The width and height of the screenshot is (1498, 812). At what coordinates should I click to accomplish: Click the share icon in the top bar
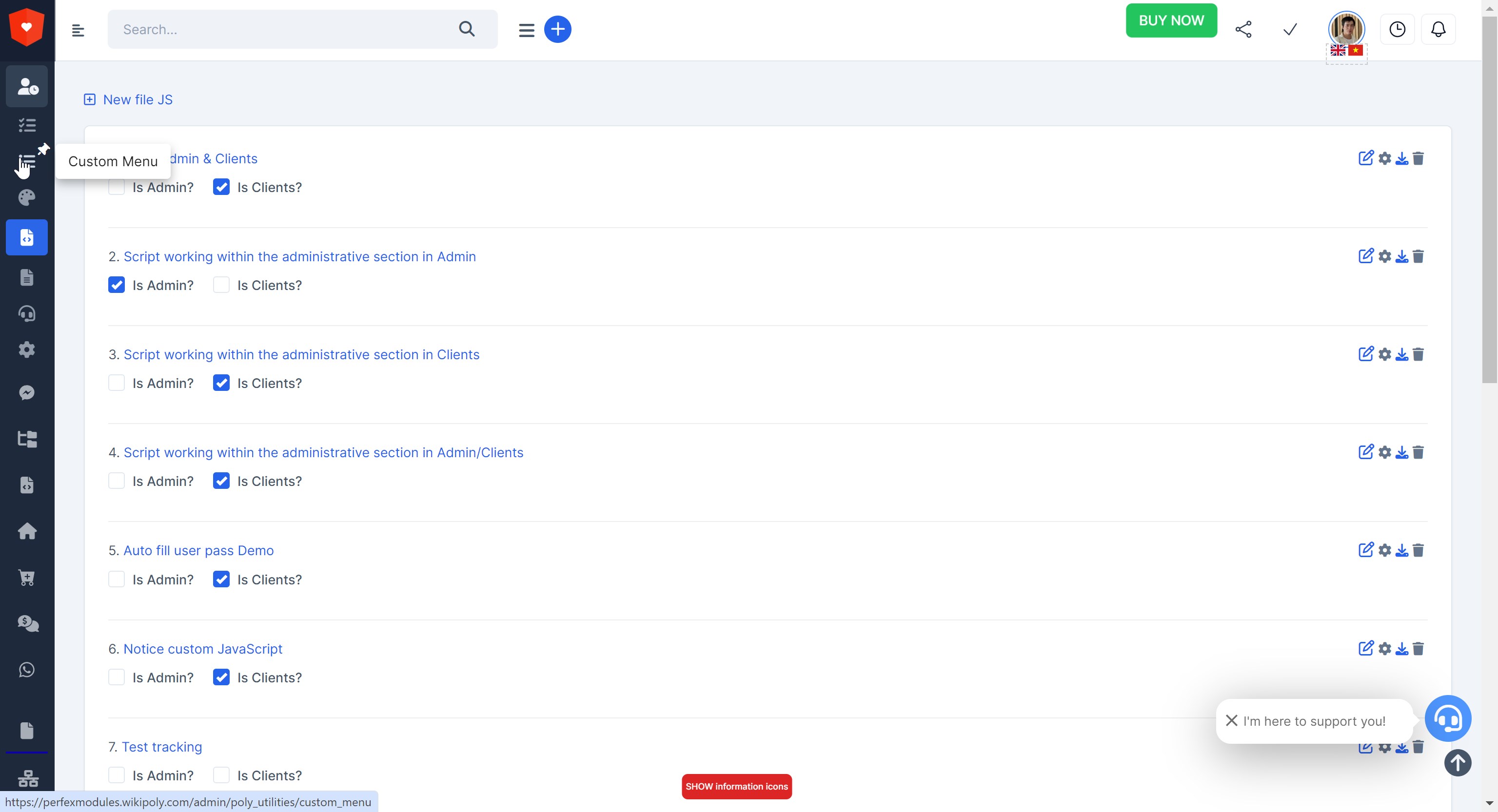click(x=1244, y=28)
